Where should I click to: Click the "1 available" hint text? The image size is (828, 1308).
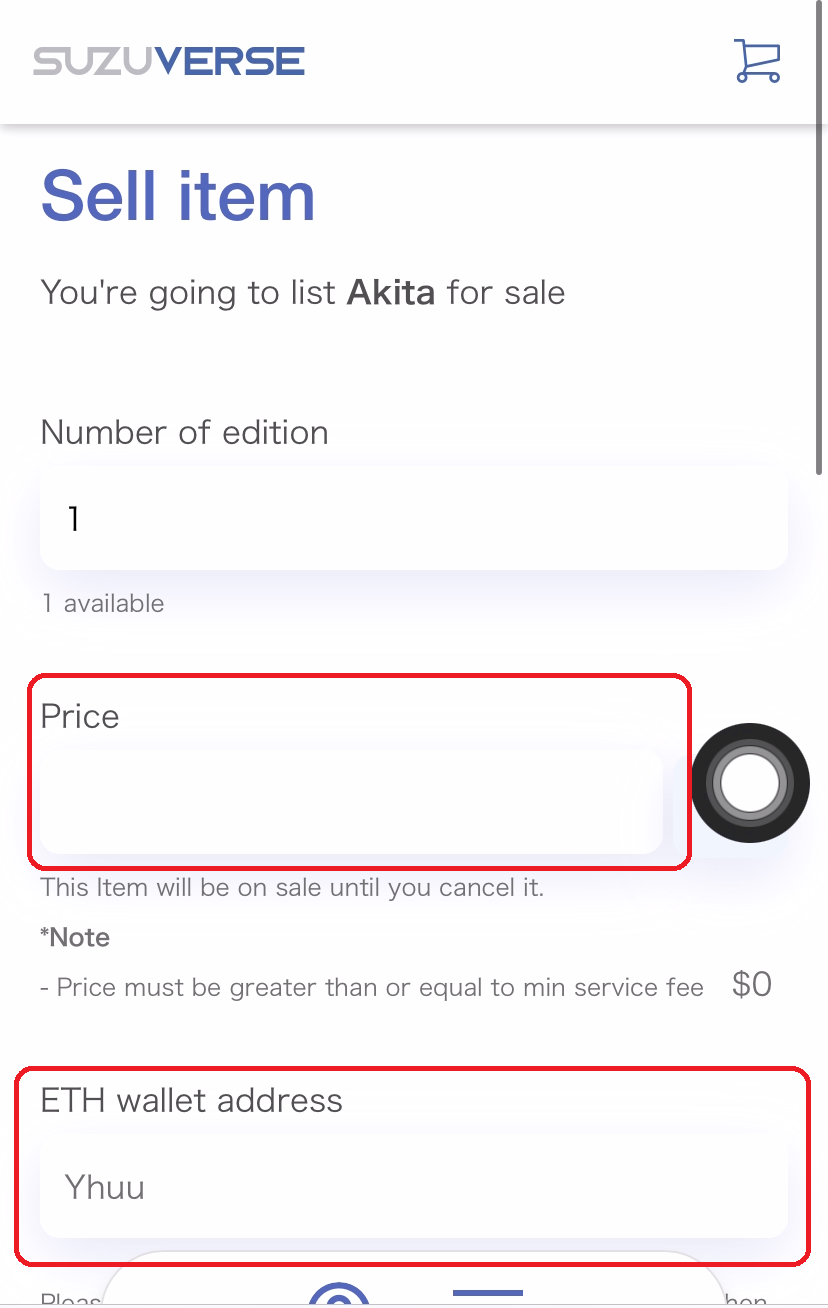(x=103, y=604)
